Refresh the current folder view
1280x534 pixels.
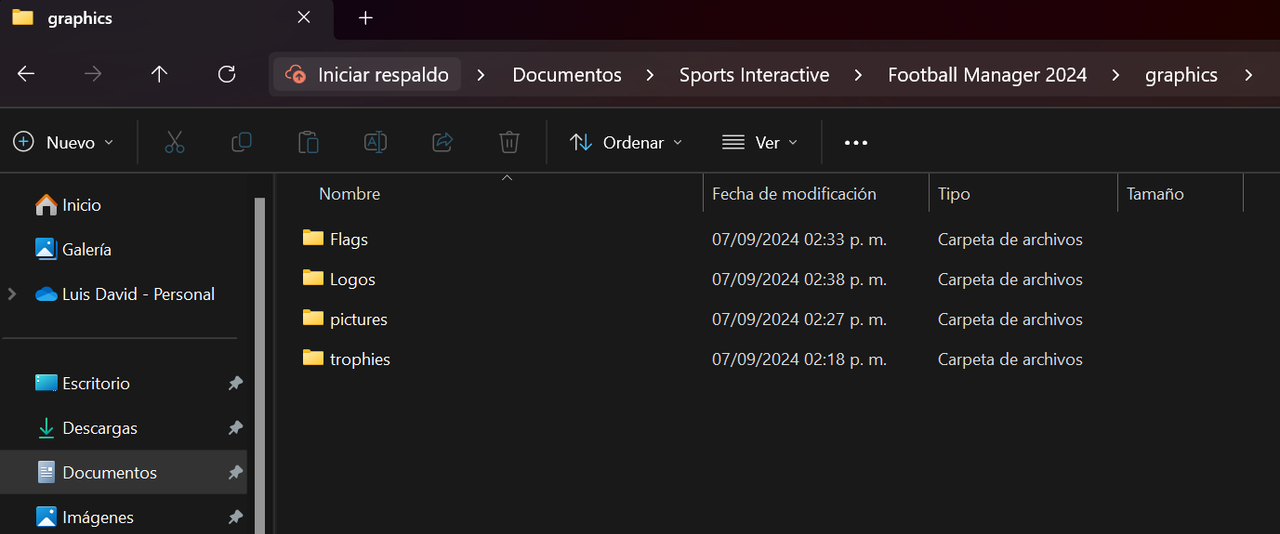click(227, 74)
